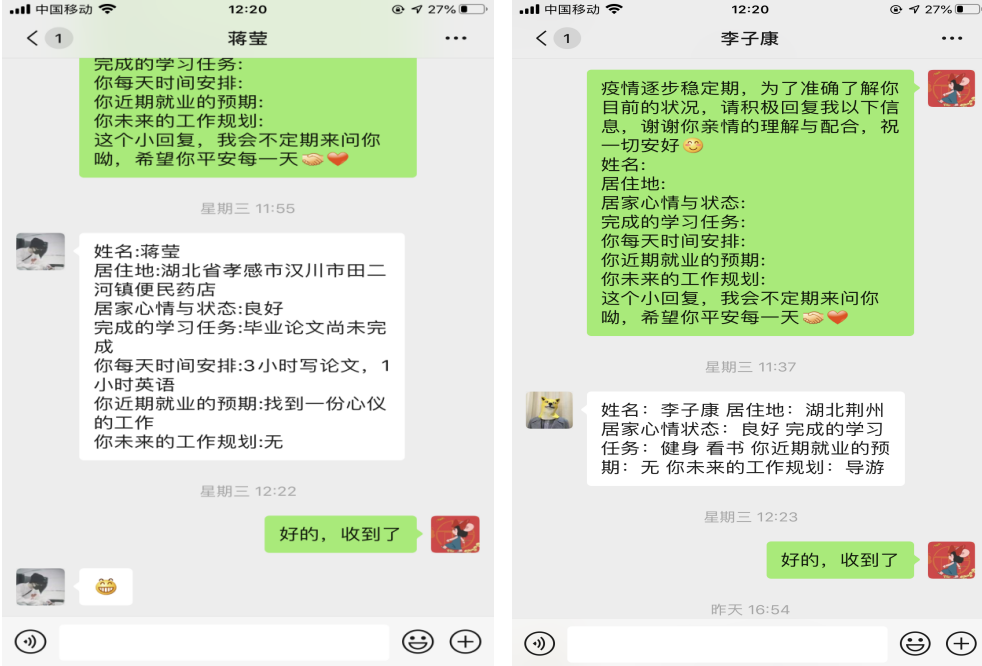Tap the grinning emoji message from 蒋莹

pos(106,586)
